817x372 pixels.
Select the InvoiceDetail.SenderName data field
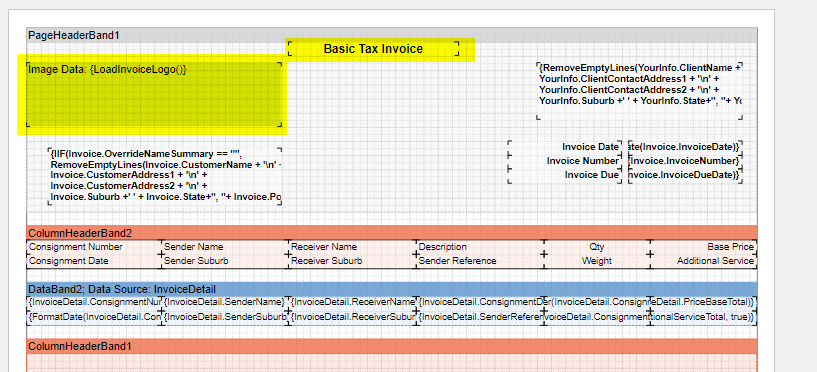tap(225, 302)
